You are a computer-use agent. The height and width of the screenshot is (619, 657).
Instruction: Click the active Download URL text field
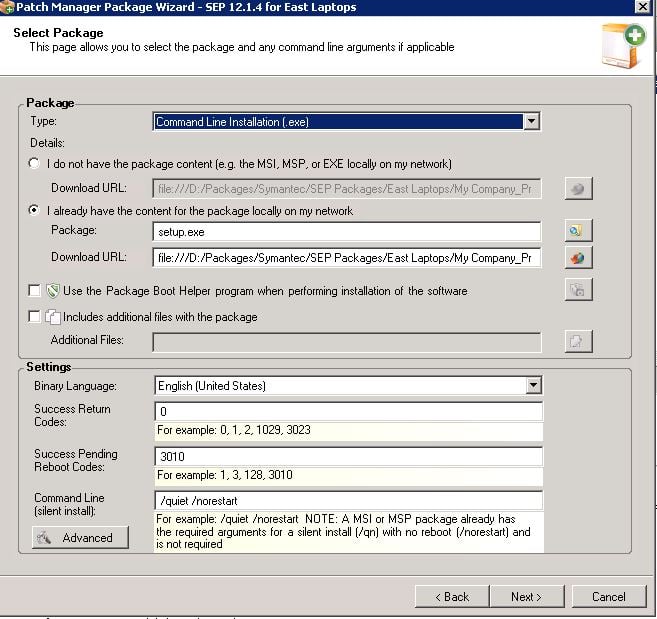pyautogui.click(x=347, y=258)
